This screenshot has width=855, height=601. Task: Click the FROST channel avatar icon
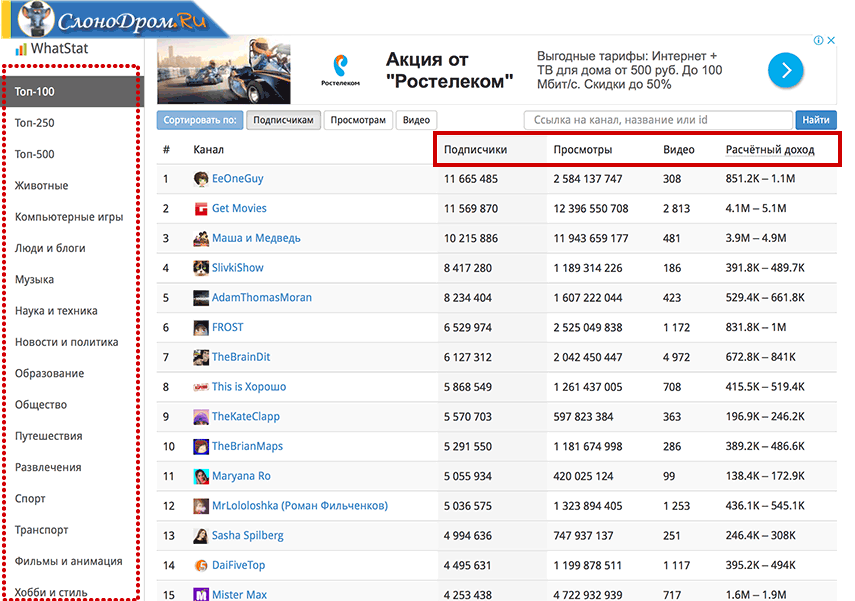(201, 327)
